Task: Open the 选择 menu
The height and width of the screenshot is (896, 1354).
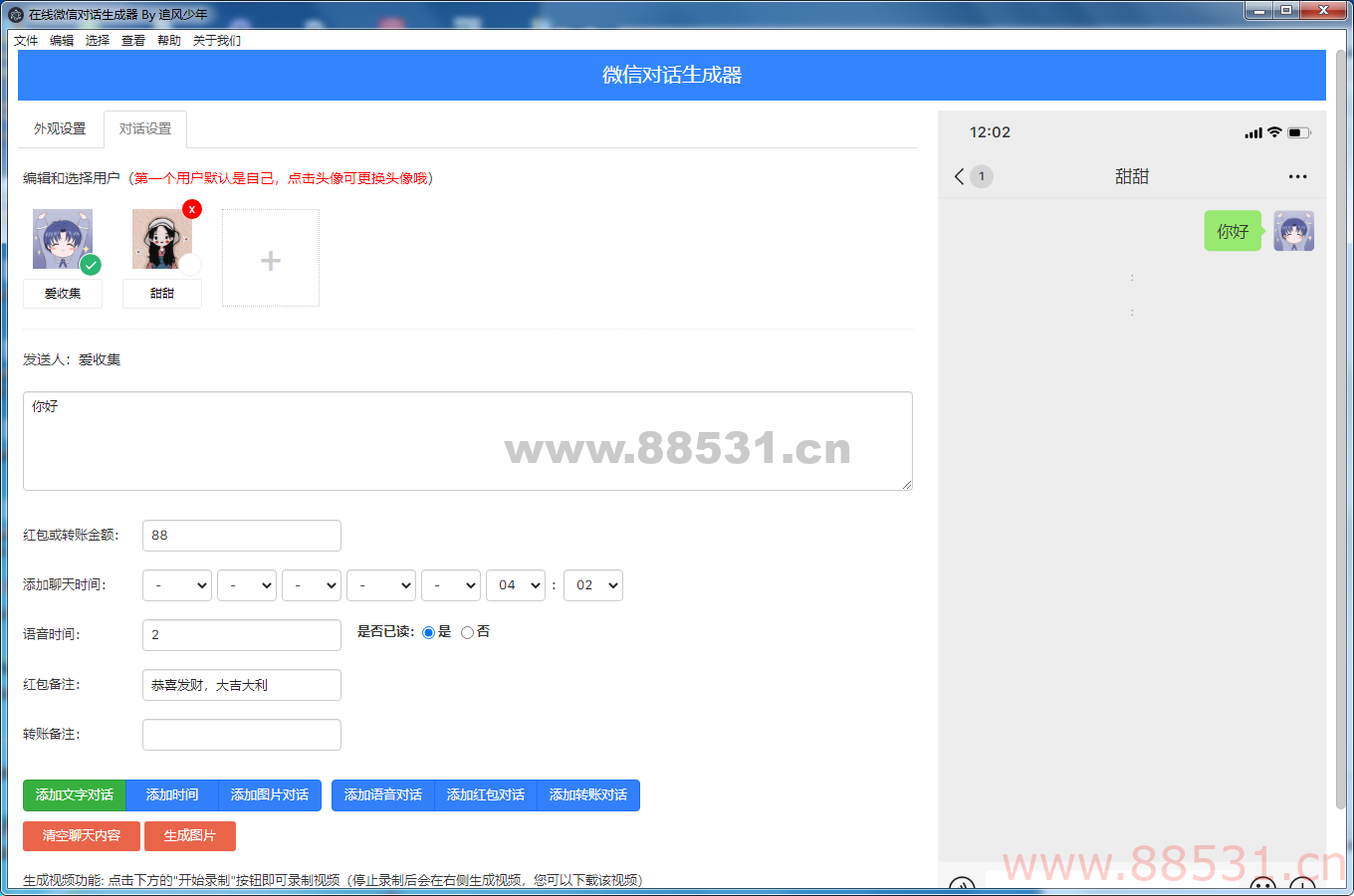Action: tap(98, 41)
